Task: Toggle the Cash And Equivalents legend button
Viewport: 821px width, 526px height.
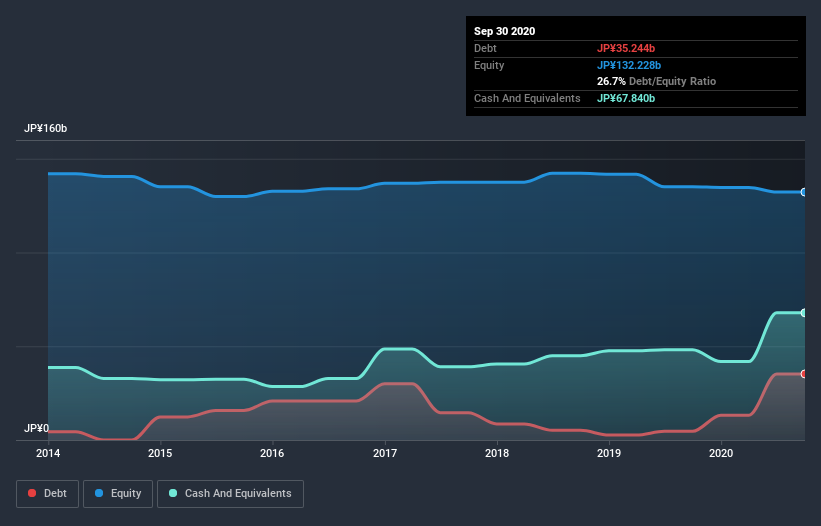Action: coord(230,494)
